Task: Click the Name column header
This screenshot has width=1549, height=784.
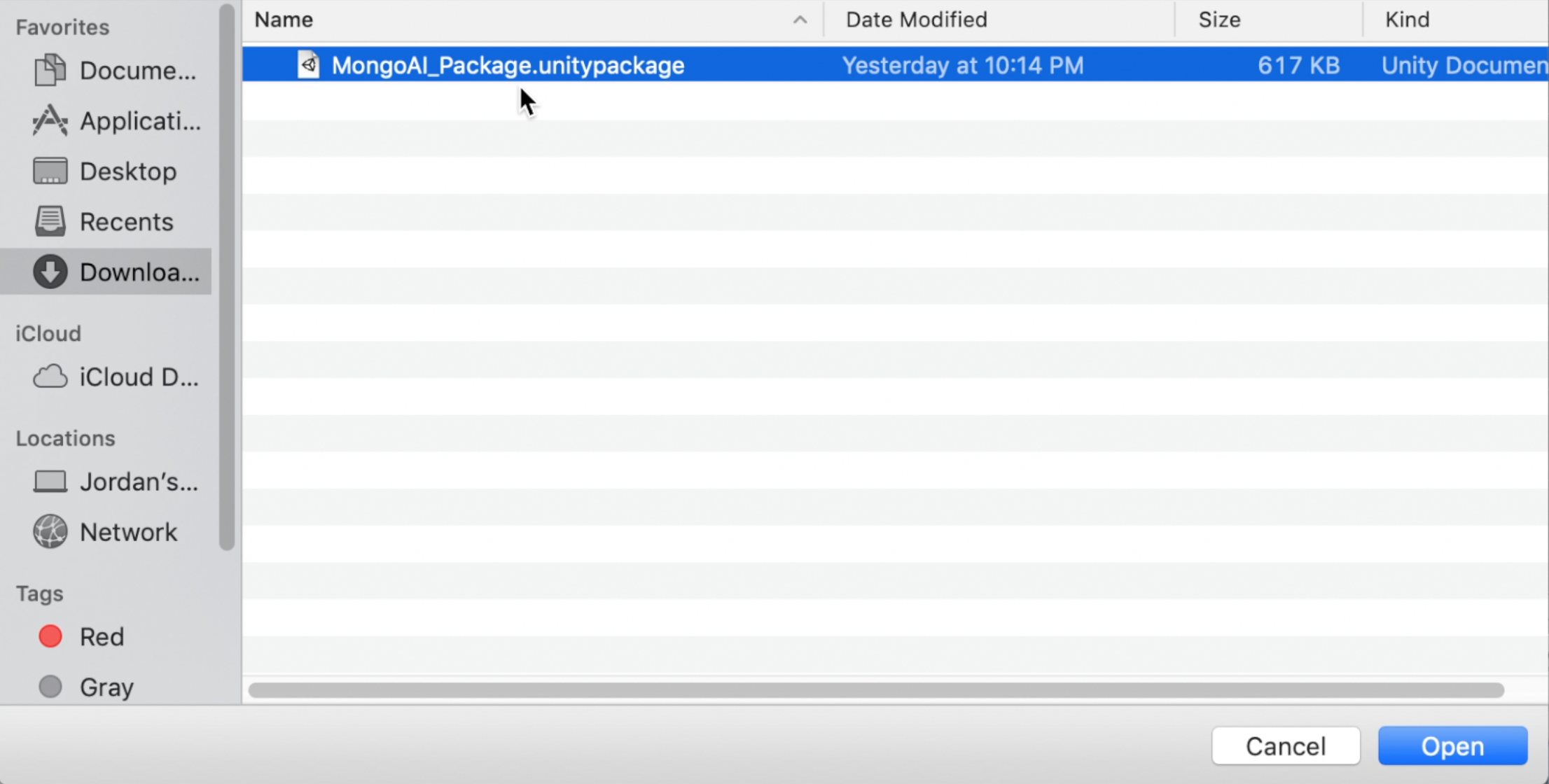Action: click(284, 20)
